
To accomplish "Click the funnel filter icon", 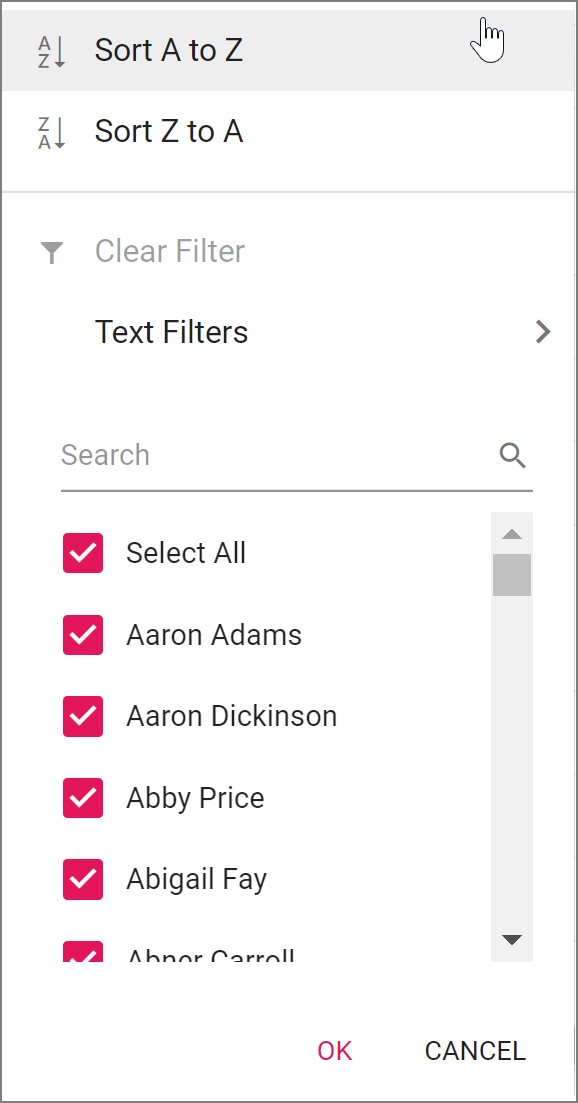I will [x=52, y=253].
